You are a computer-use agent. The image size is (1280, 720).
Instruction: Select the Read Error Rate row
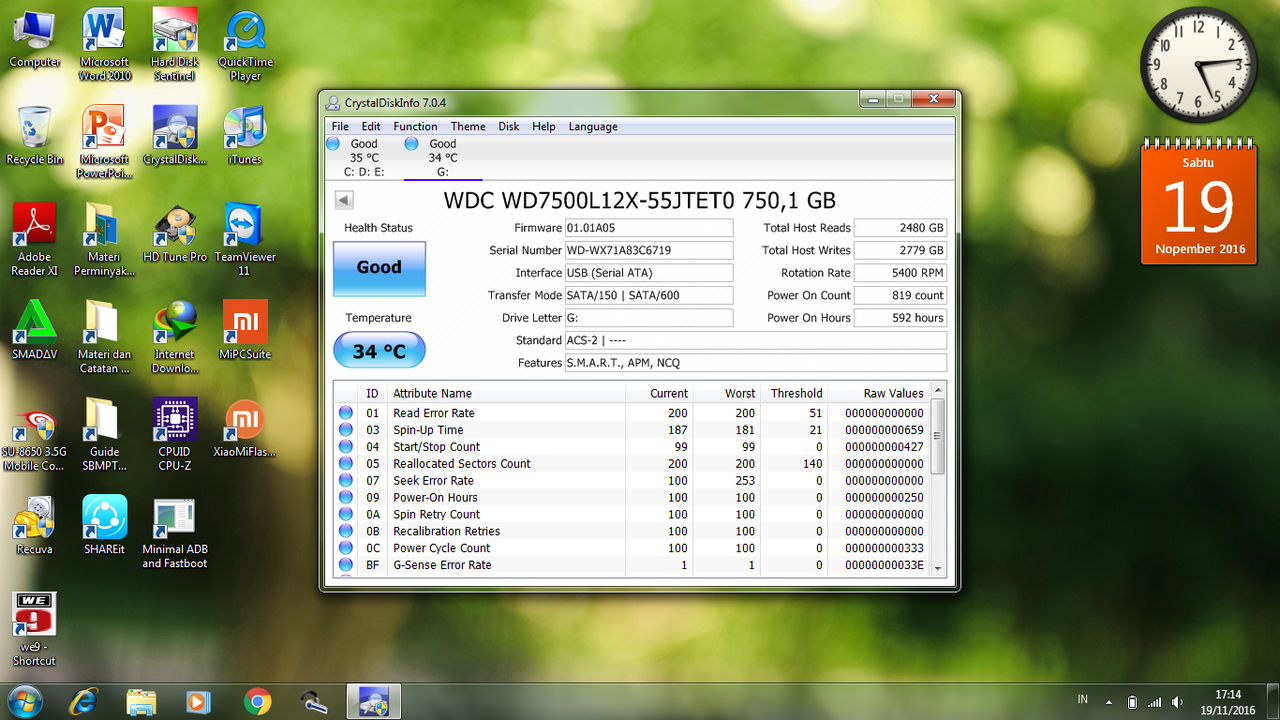pyautogui.click(x=632, y=413)
